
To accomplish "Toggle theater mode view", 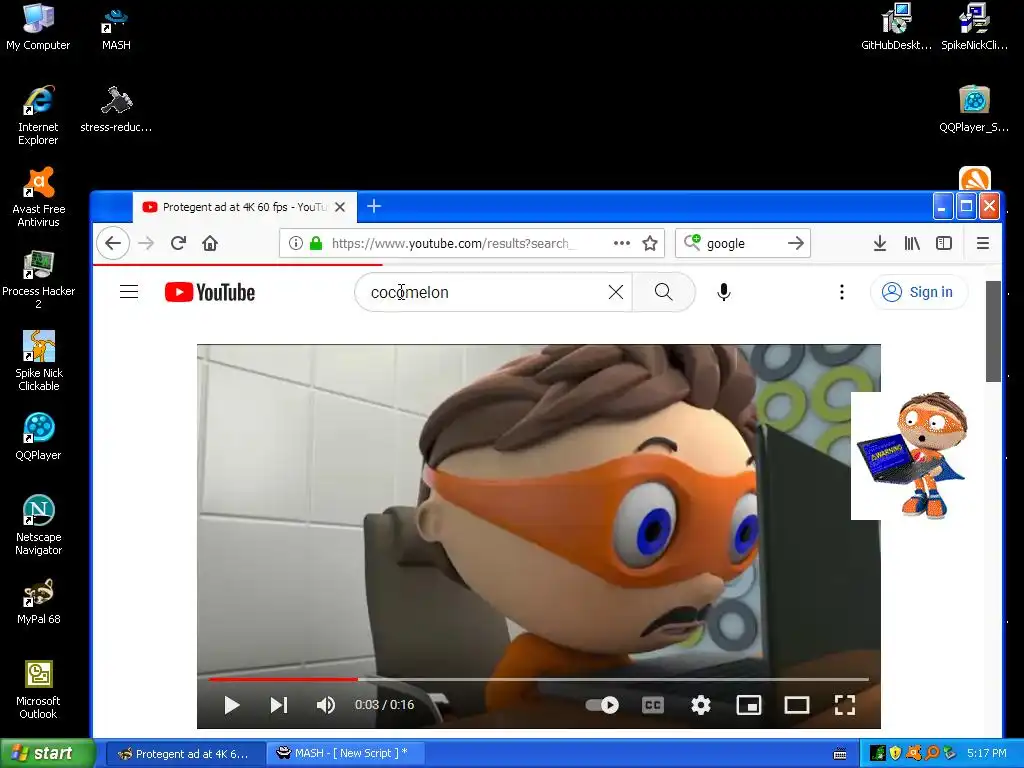I will tap(797, 705).
